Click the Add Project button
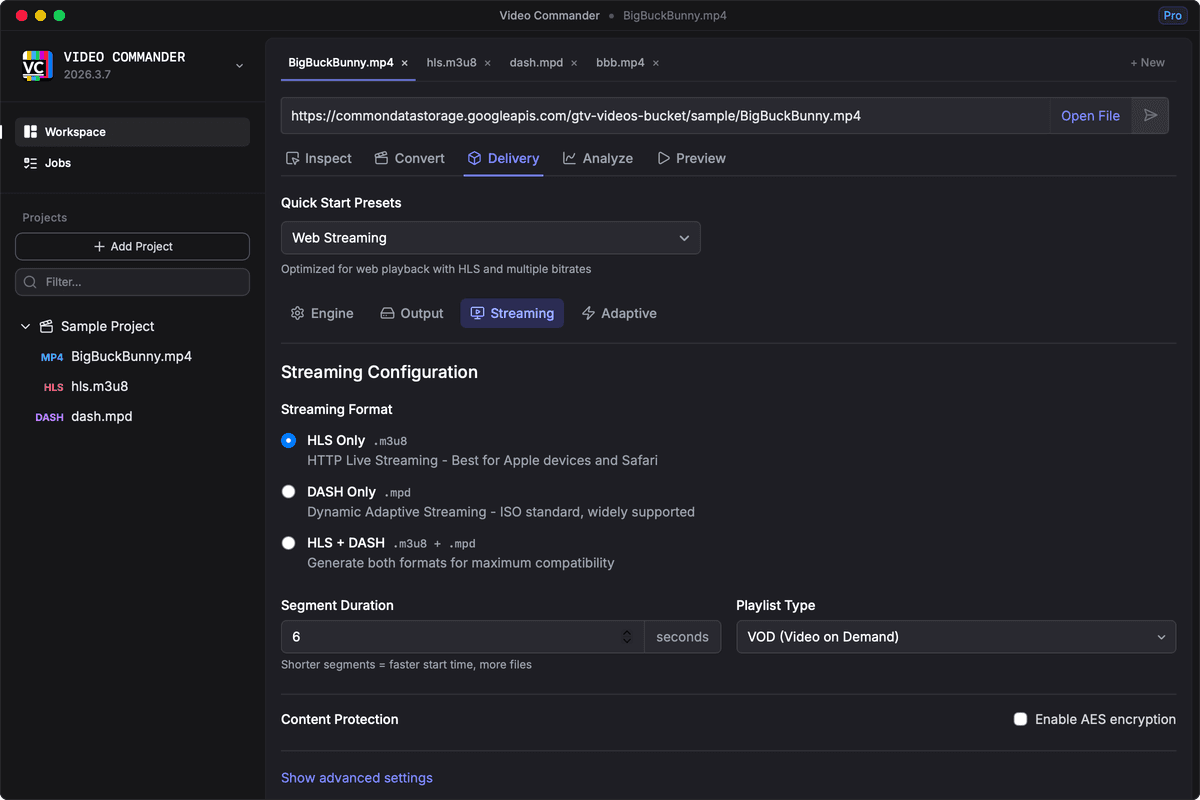 tap(132, 246)
